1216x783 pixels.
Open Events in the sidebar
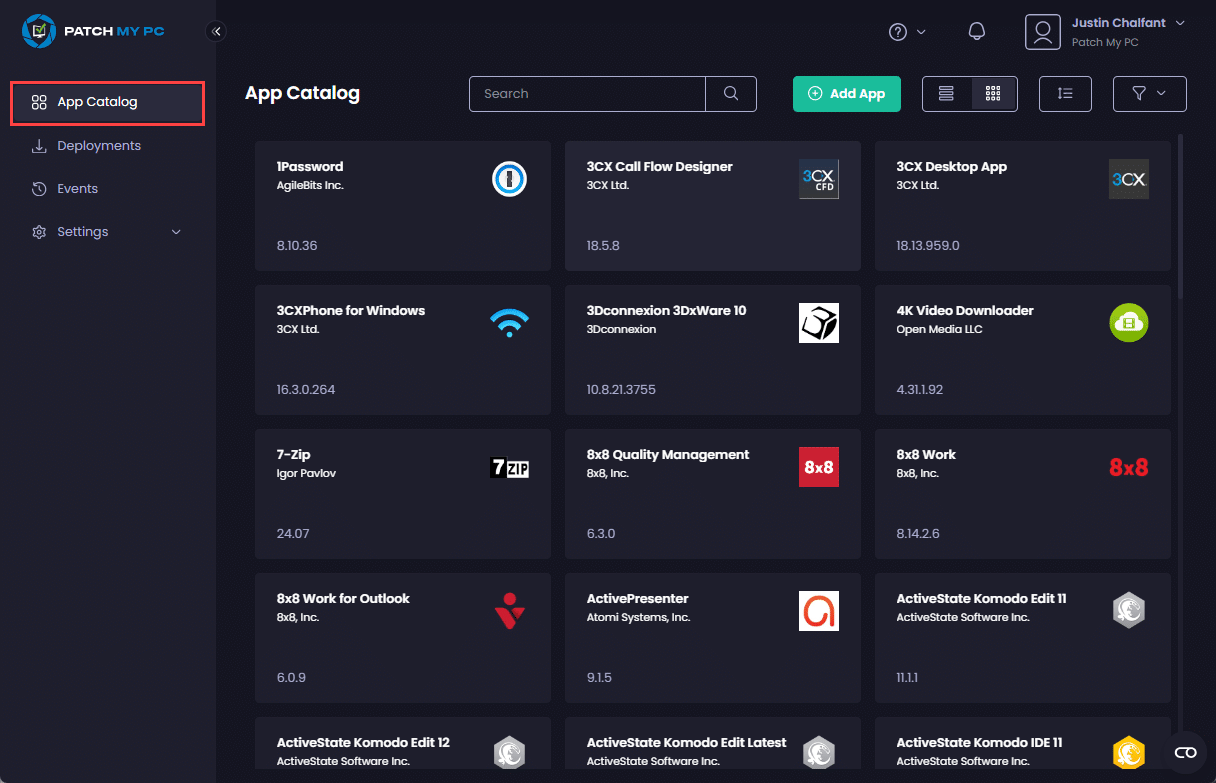coord(77,189)
